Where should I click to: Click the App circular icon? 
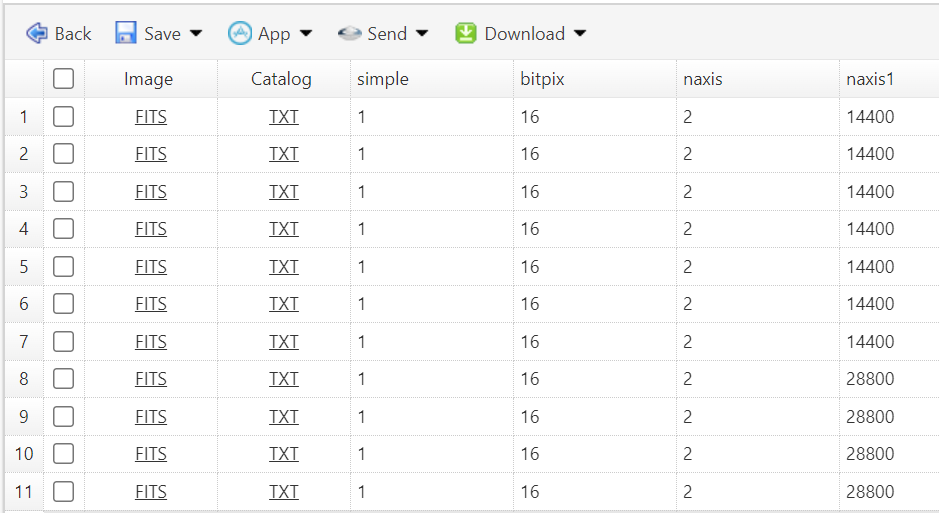[x=240, y=33]
